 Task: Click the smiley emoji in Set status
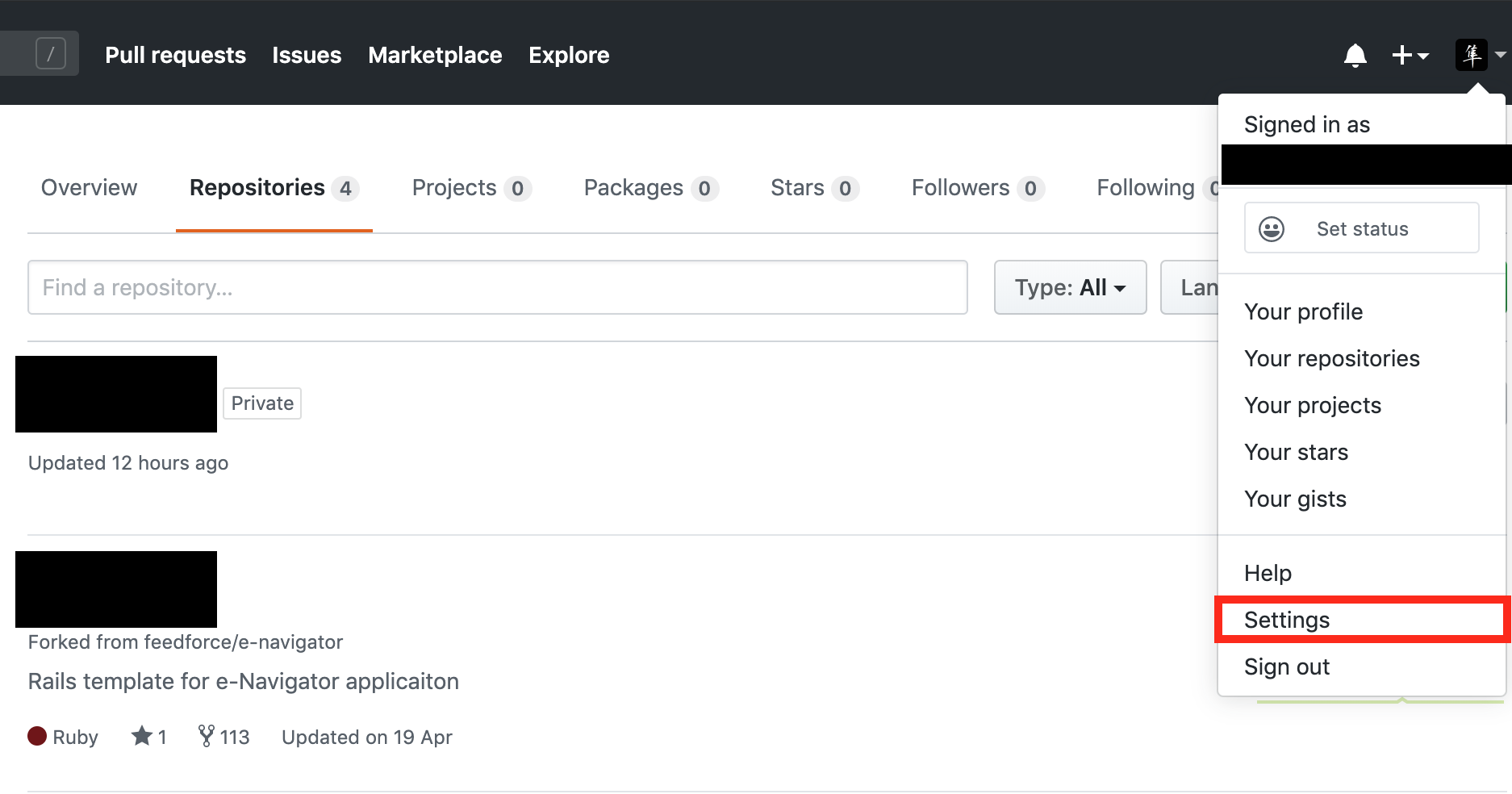pos(1270,228)
